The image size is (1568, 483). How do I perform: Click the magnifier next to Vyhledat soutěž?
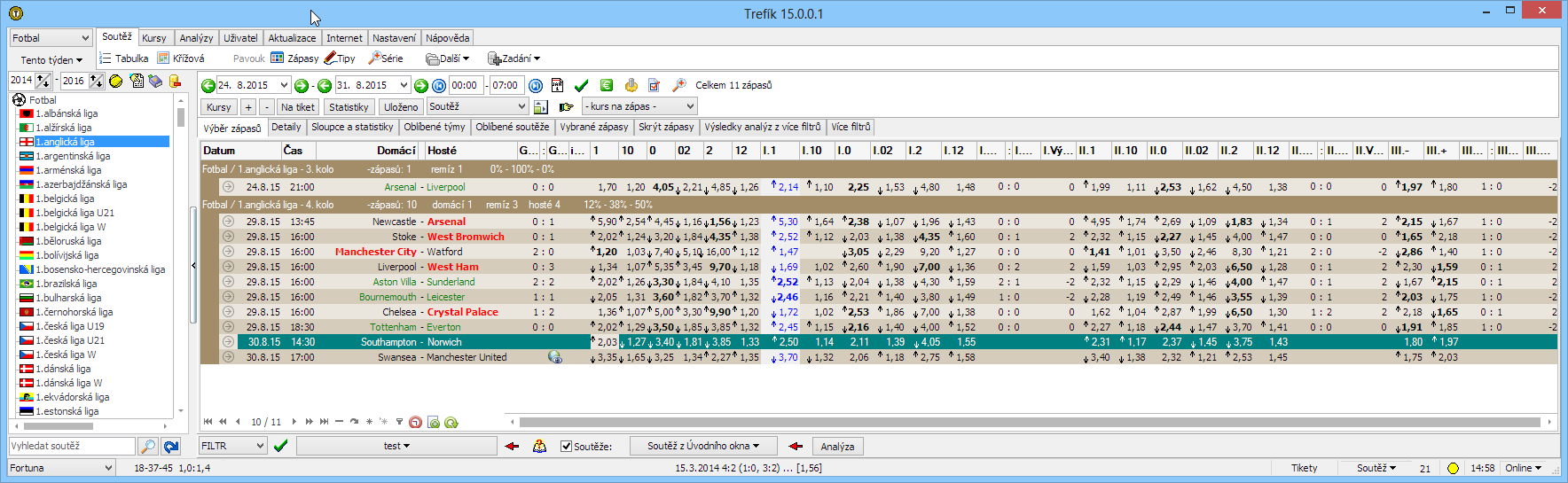click(148, 447)
